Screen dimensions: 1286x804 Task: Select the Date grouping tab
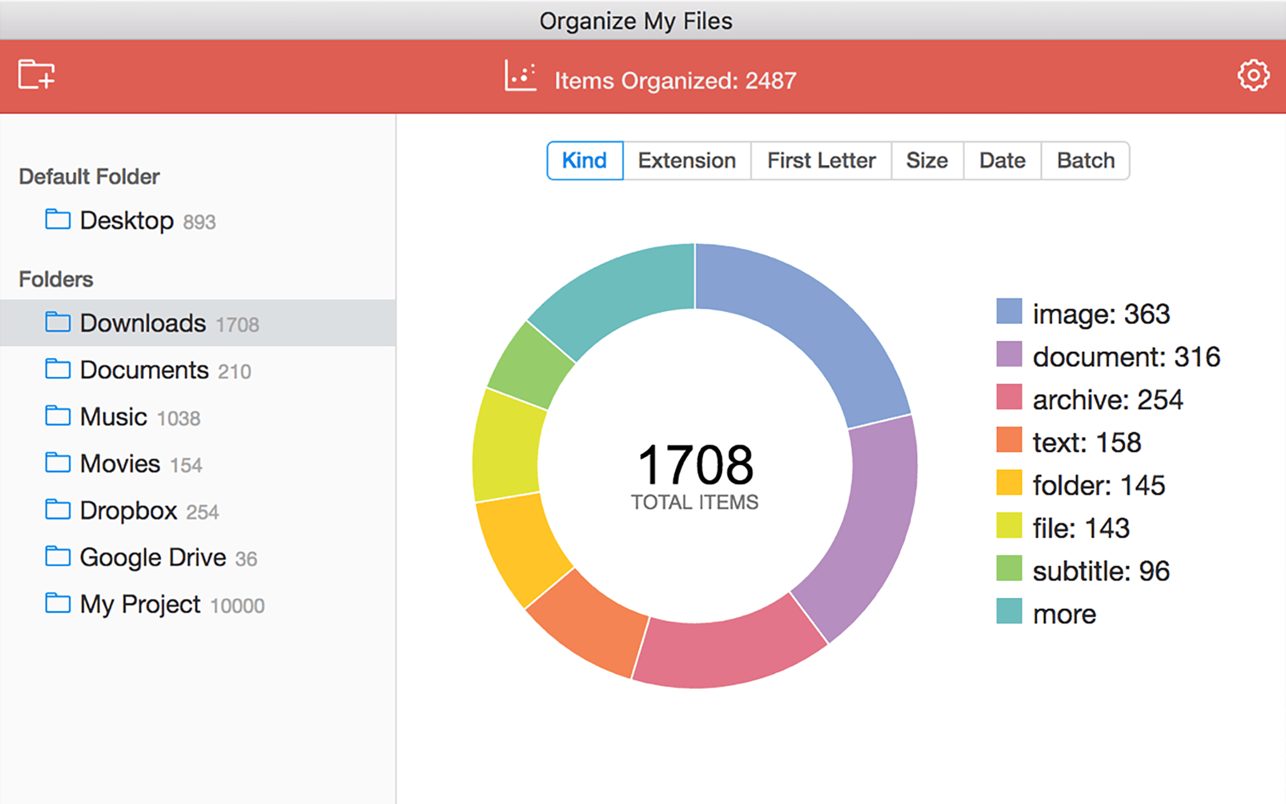(x=1002, y=161)
